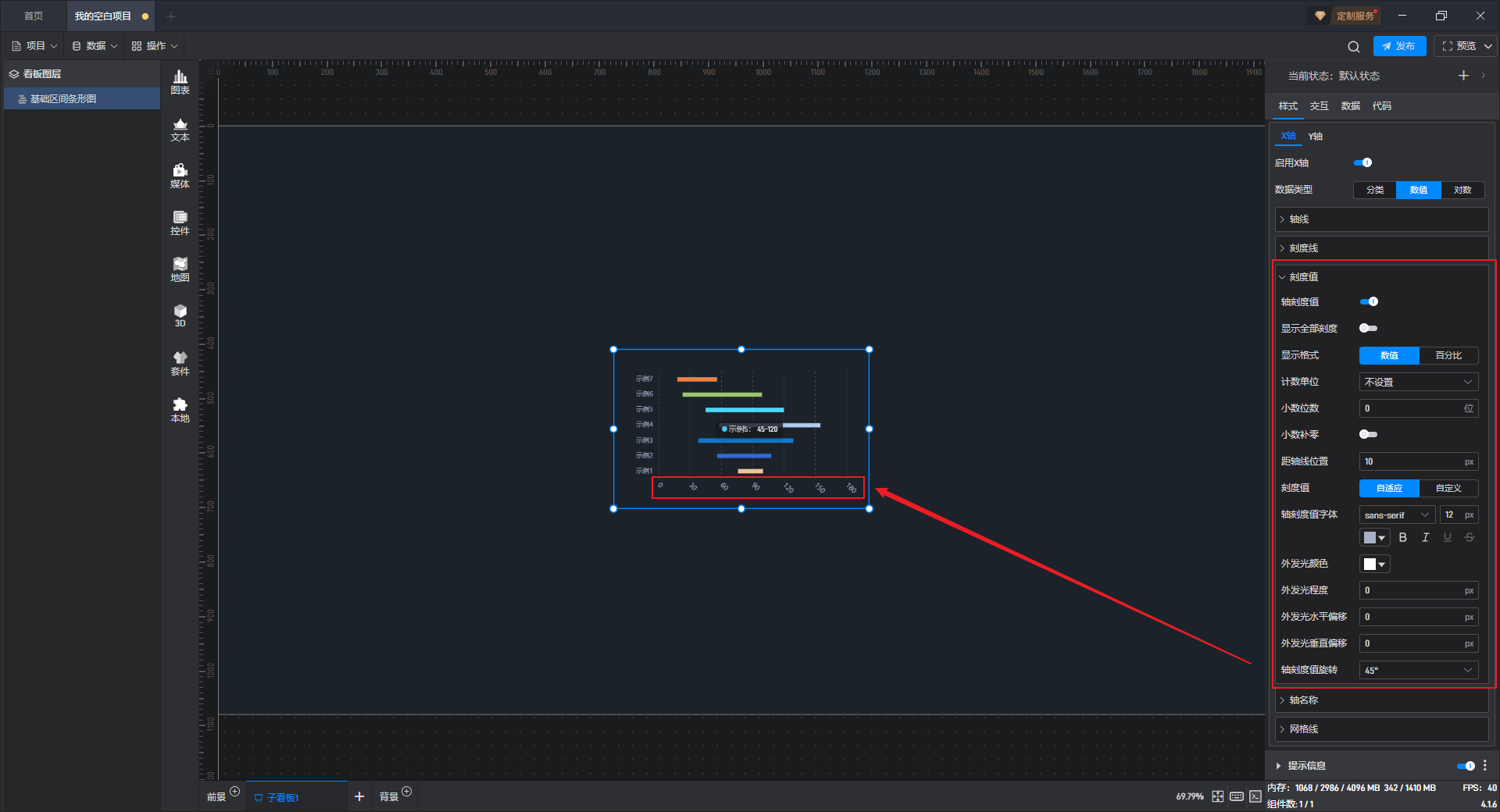
Task: Click the 发布 publish button
Action: click(1399, 46)
